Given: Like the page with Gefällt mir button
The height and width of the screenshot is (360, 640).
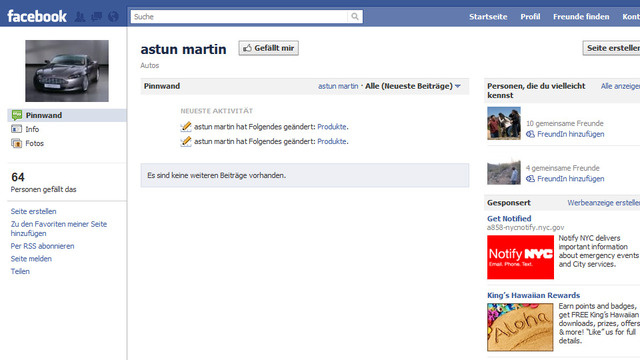Looking at the screenshot, I should tap(269, 48).
